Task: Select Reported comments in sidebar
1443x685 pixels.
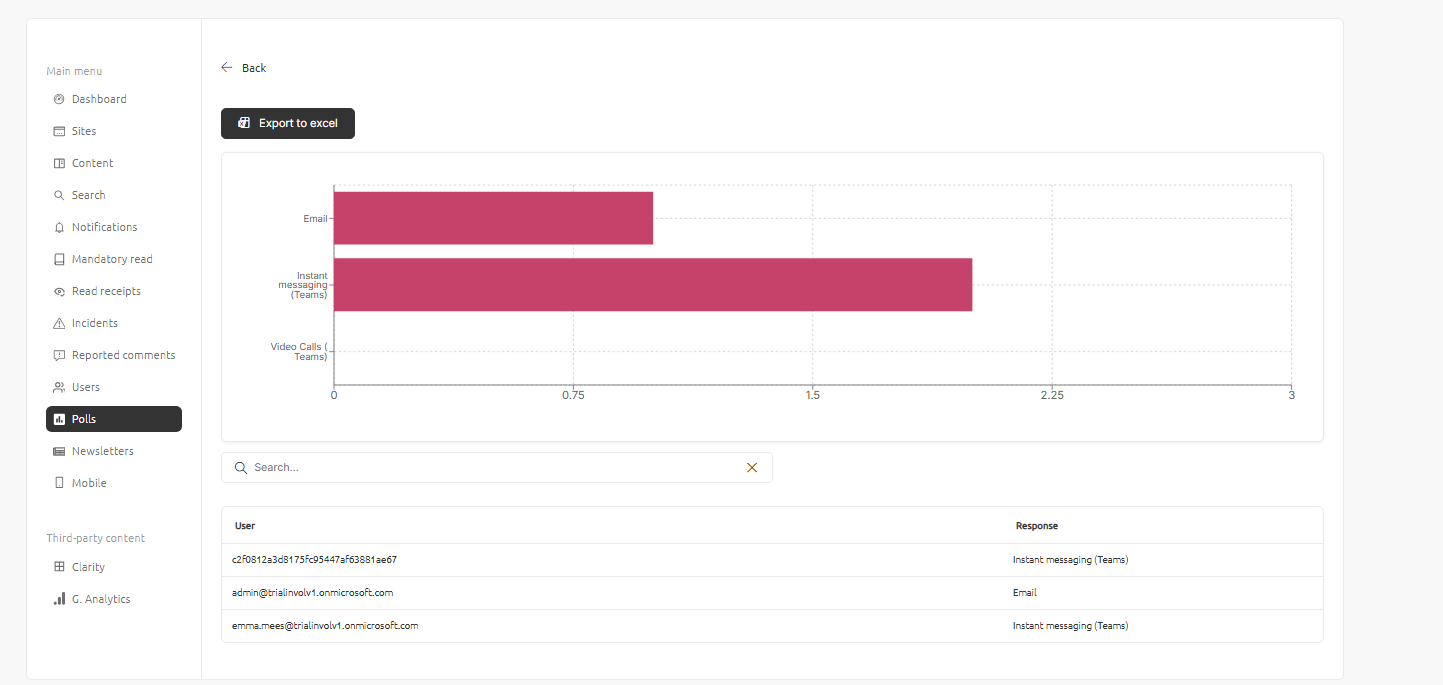Action: 123,355
